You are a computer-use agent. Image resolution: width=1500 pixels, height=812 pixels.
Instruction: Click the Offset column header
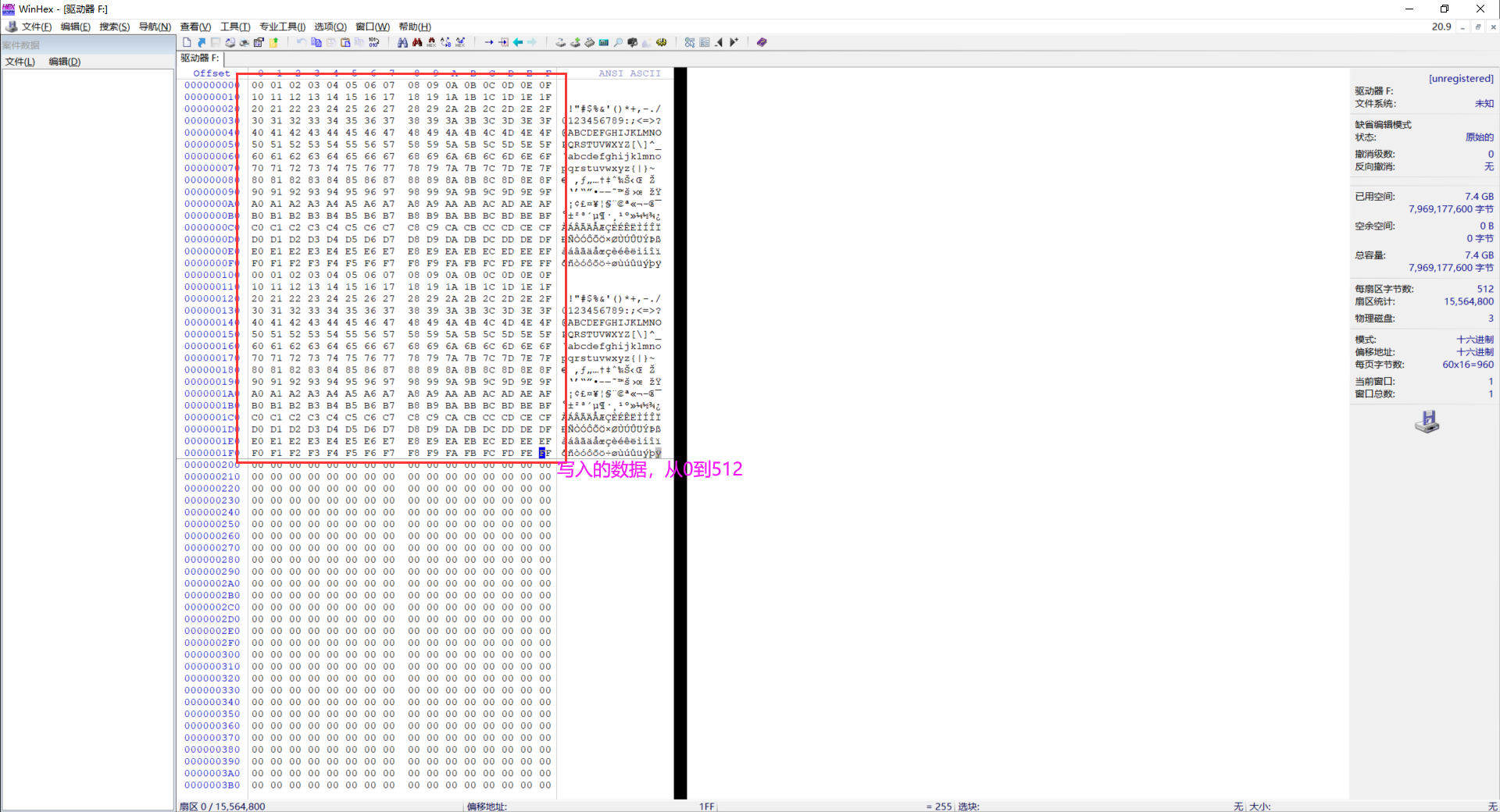tap(212, 73)
